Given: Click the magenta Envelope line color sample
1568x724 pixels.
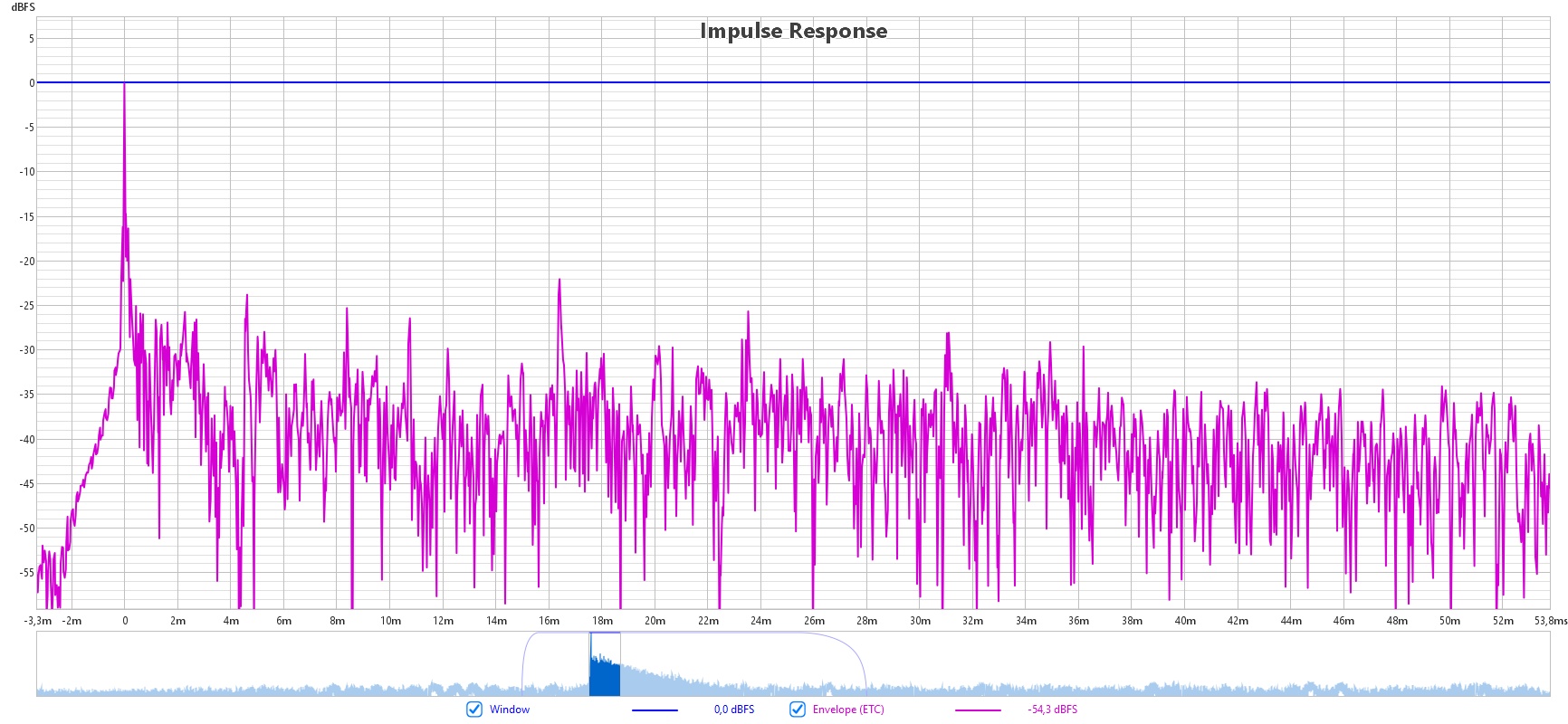Looking at the screenshot, I should tap(978, 710).
